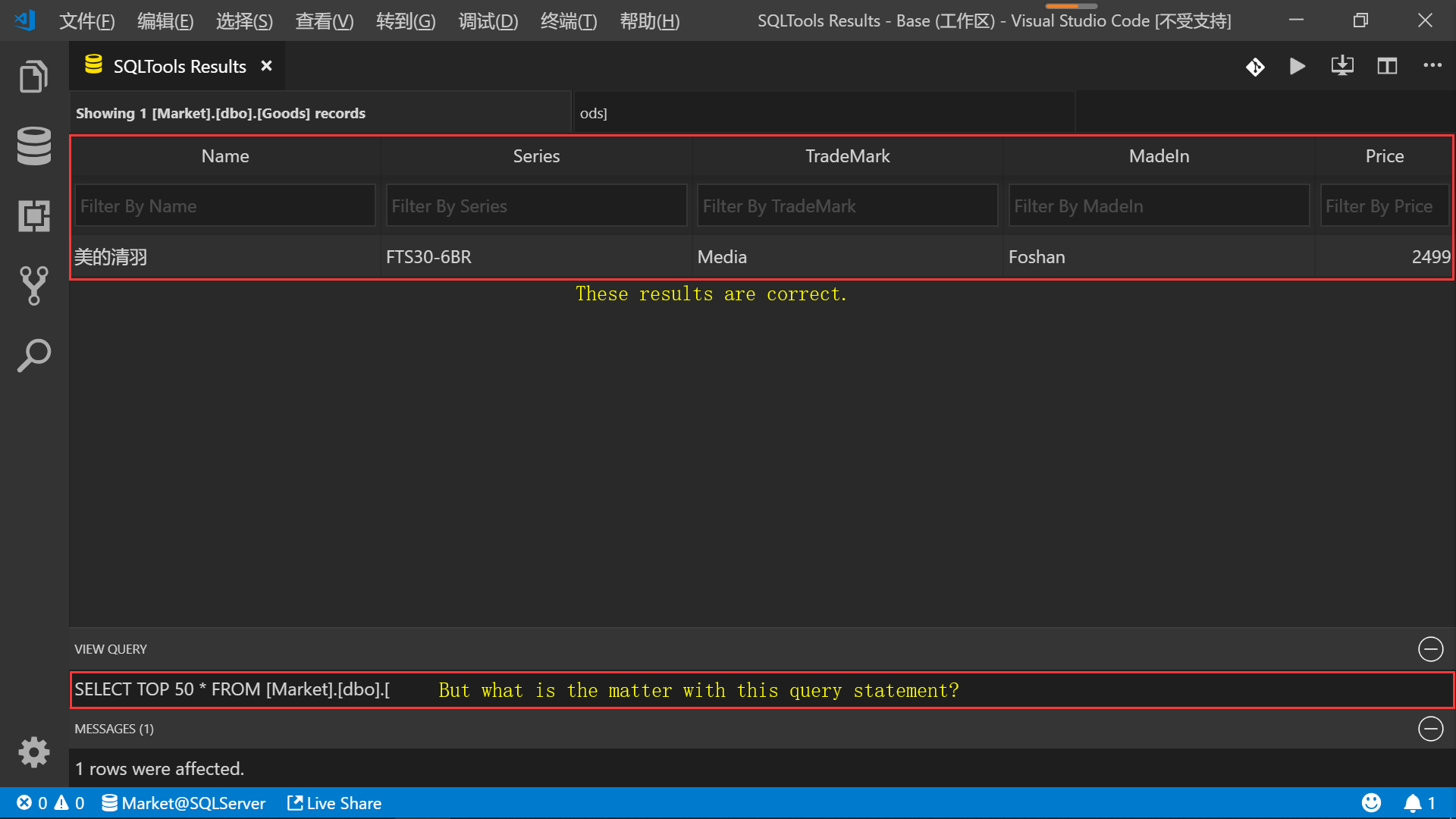1456x819 pixels.
Task: Open the SQLTools database view
Action: 33,146
